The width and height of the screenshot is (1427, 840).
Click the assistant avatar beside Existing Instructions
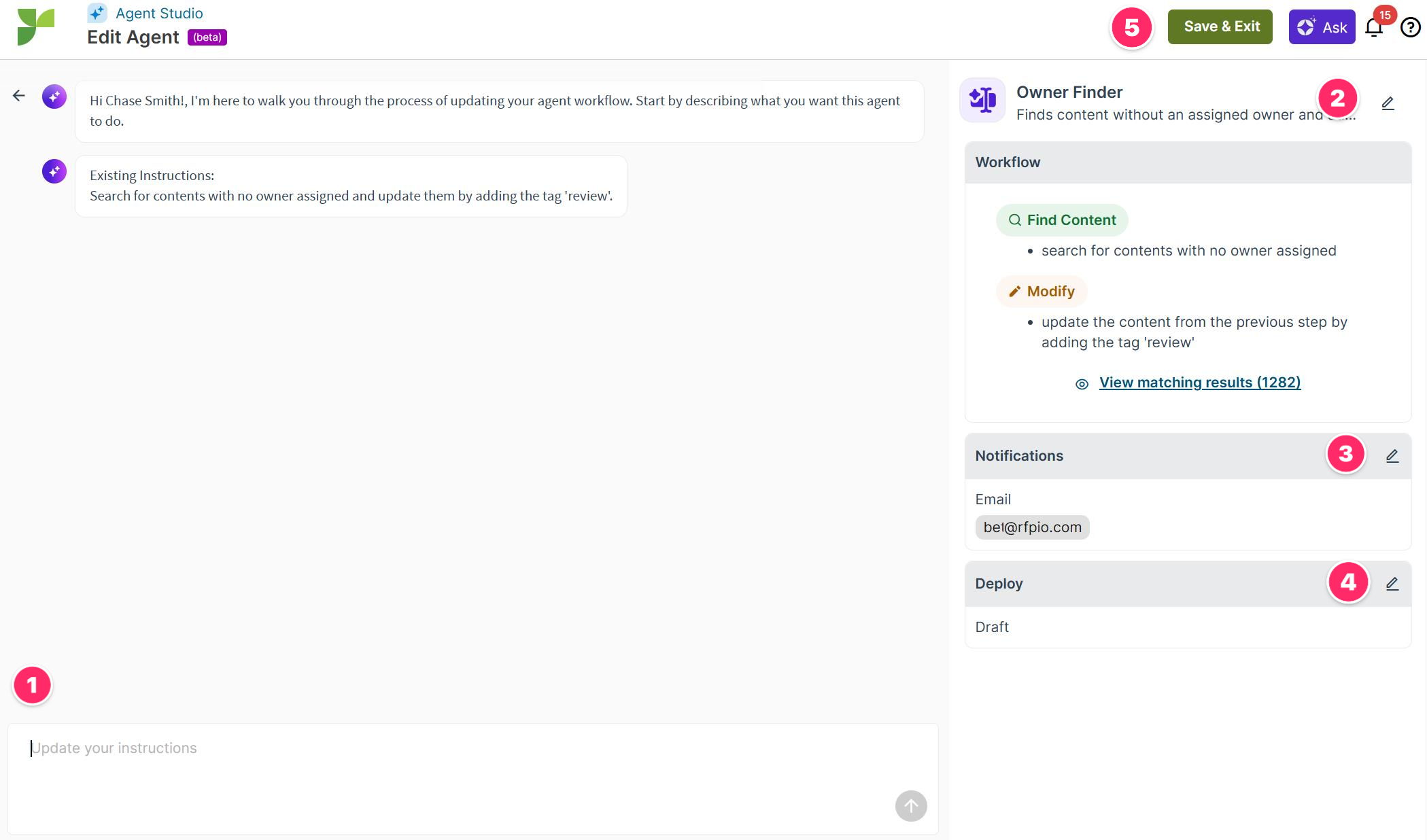[54, 171]
